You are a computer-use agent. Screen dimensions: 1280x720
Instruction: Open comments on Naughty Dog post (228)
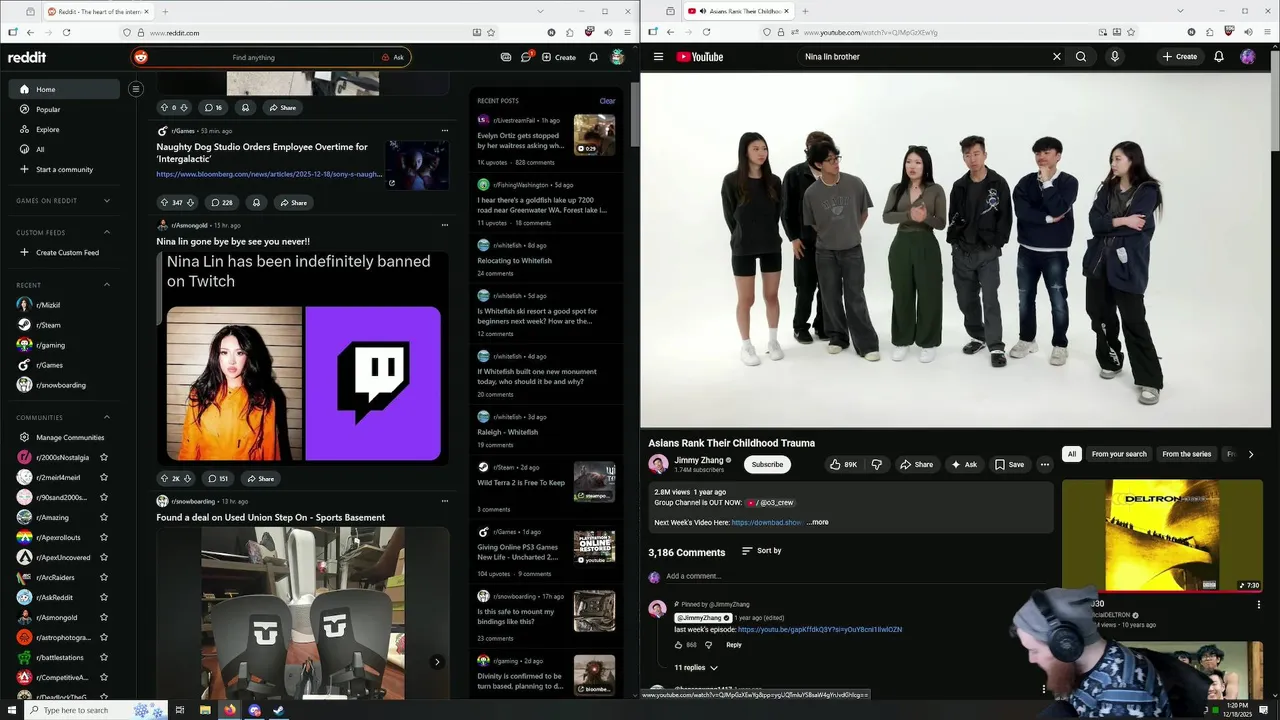222,203
